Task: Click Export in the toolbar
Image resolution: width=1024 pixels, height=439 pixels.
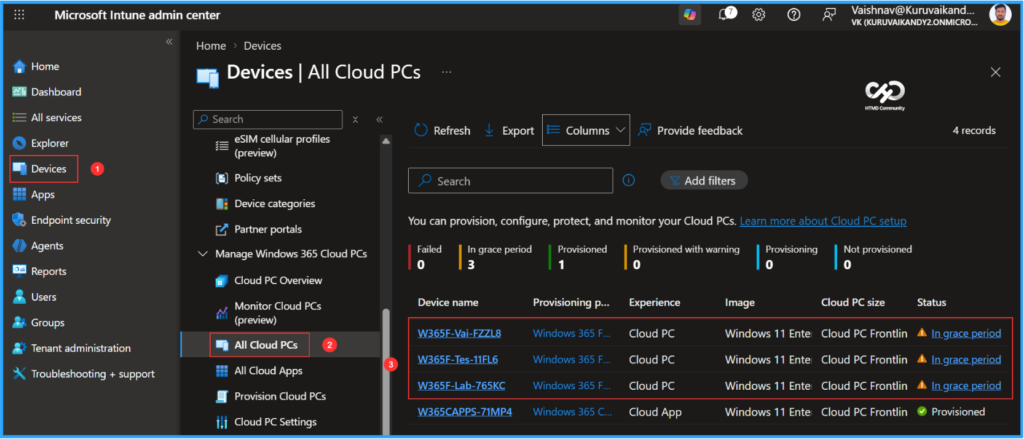Action: (x=509, y=131)
